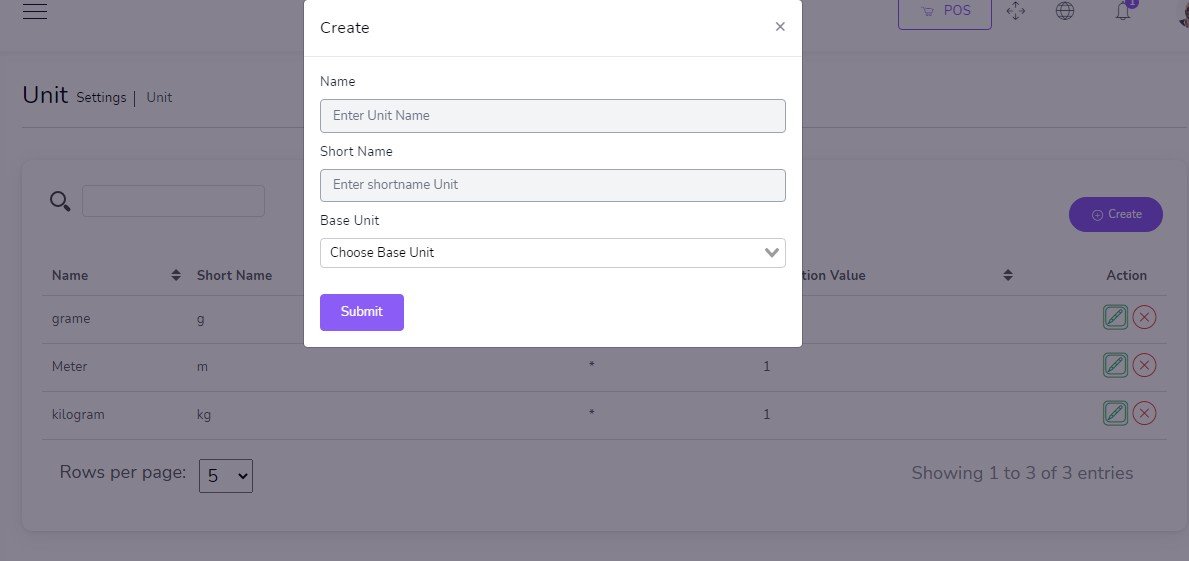This screenshot has width=1189, height=561.
Task: Delete the kilogram unit row
Action: coord(1145,413)
